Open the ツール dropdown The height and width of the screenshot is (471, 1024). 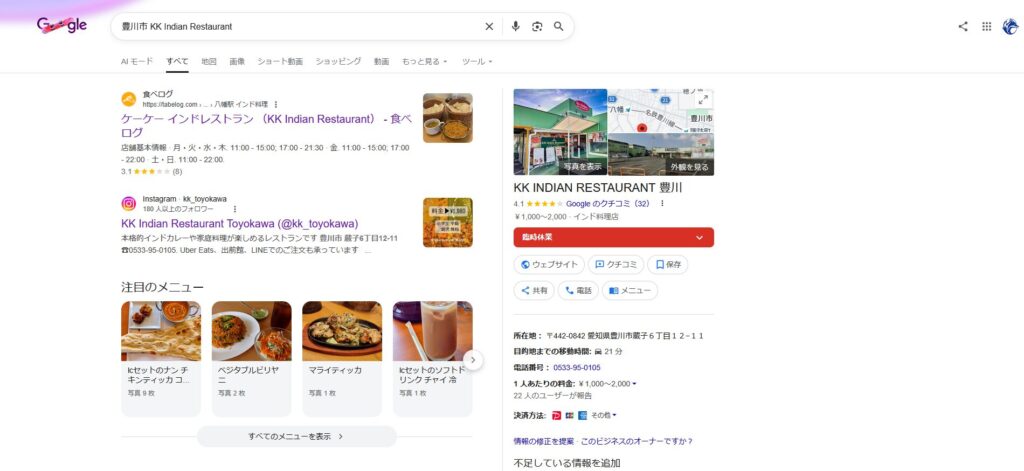pos(477,62)
